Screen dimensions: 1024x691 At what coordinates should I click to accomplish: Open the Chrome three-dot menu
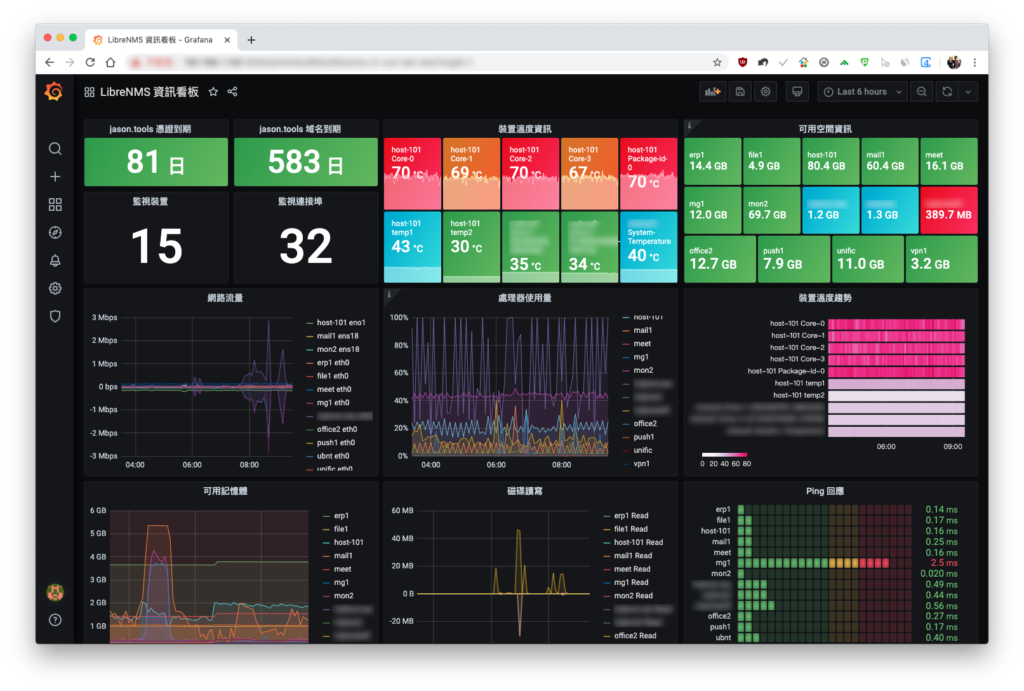pyautogui.click(x=975, y=63)
